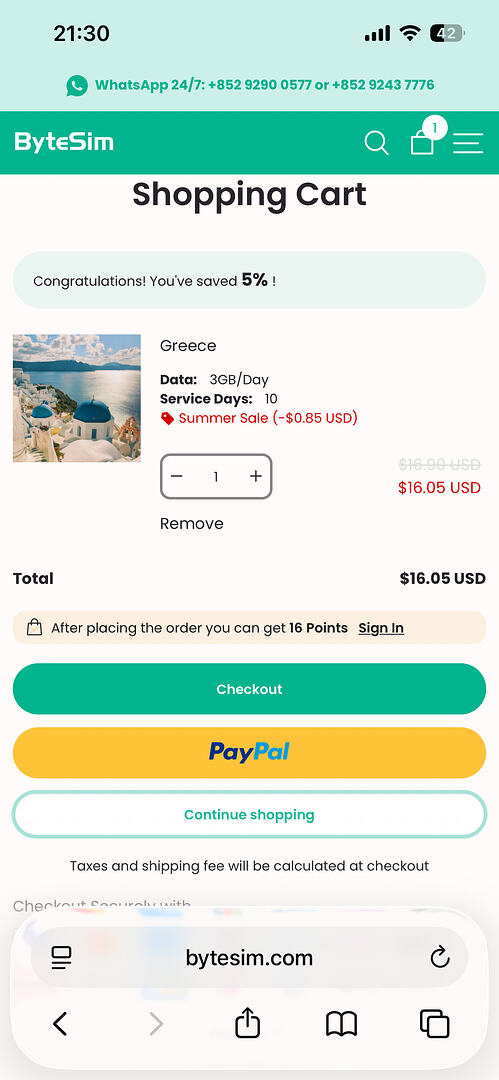Click Sign In for points
499x1080 pixels.
click(x=381, y=627)
